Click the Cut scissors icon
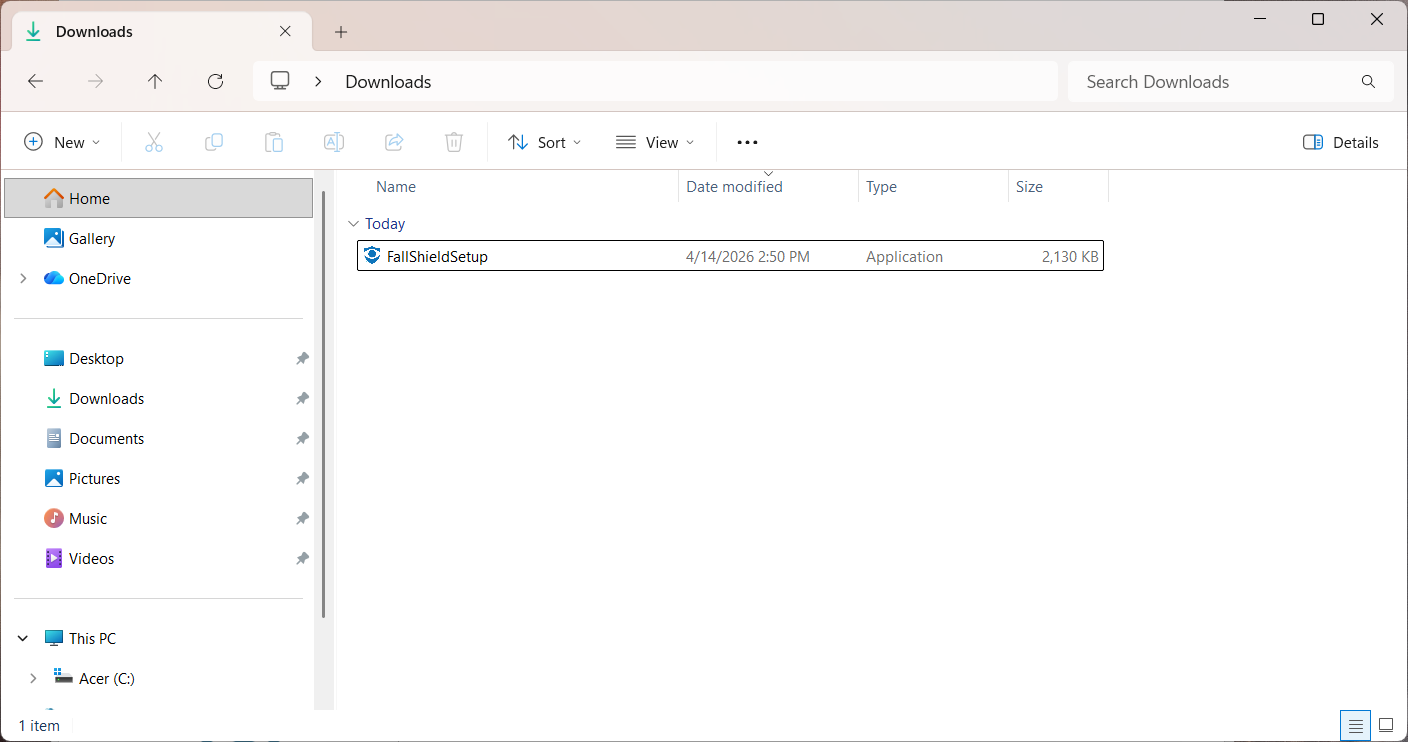The height and width of the screenshot is (742, 1408). [x=154, y=142]
